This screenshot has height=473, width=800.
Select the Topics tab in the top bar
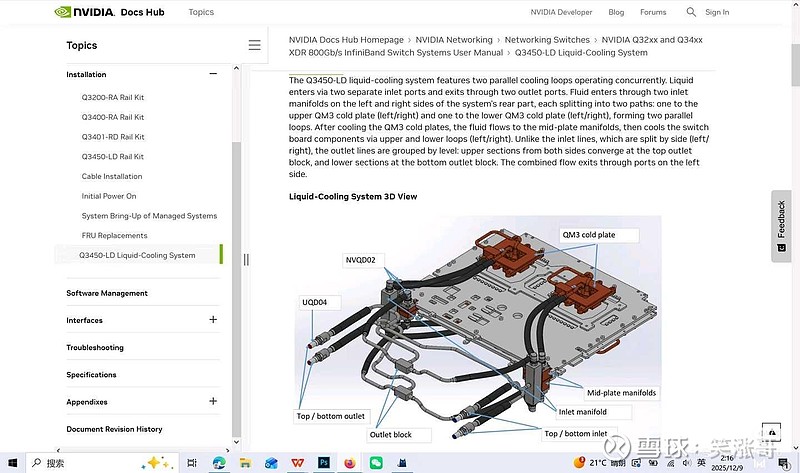[201, 12]
